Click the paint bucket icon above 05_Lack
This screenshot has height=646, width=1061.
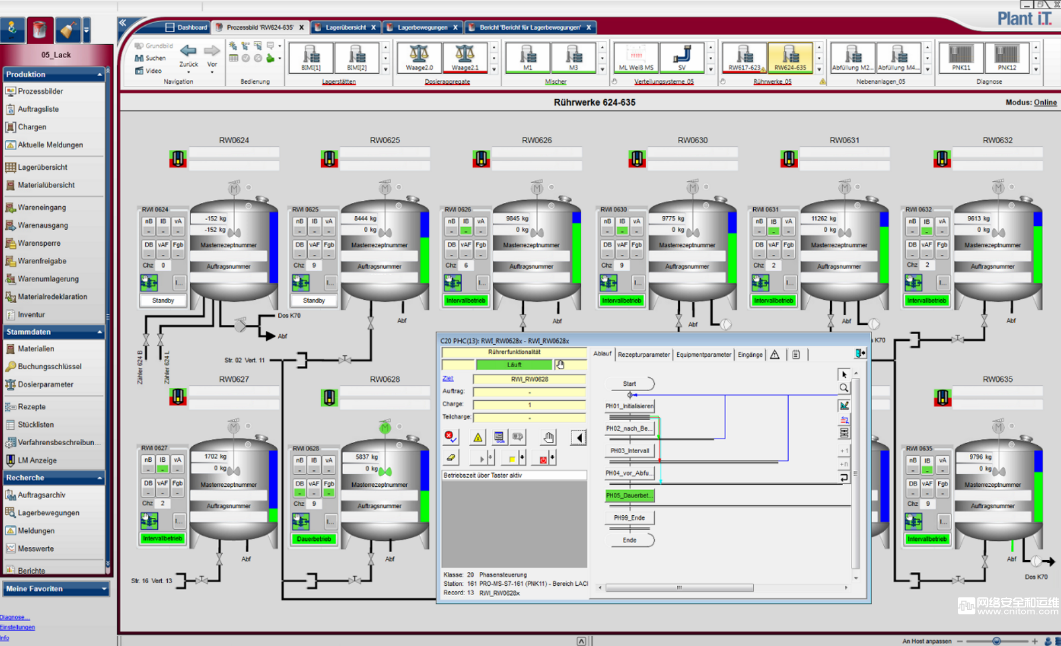[40, 29]
